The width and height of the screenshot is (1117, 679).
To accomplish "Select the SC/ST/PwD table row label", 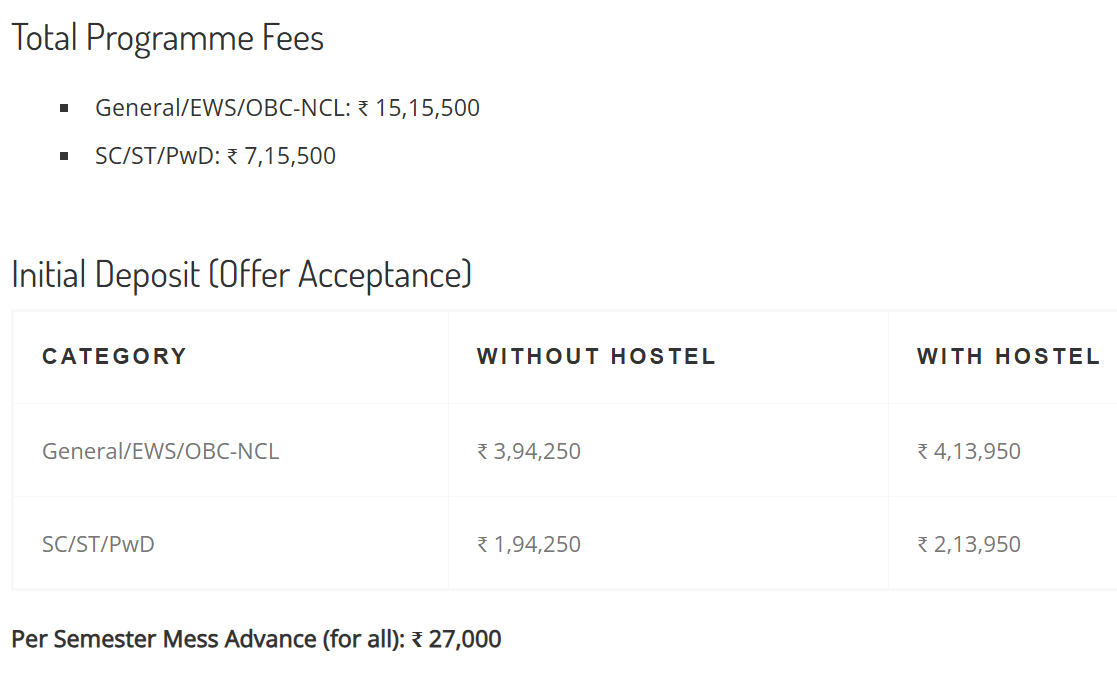I will coord(98,544).
